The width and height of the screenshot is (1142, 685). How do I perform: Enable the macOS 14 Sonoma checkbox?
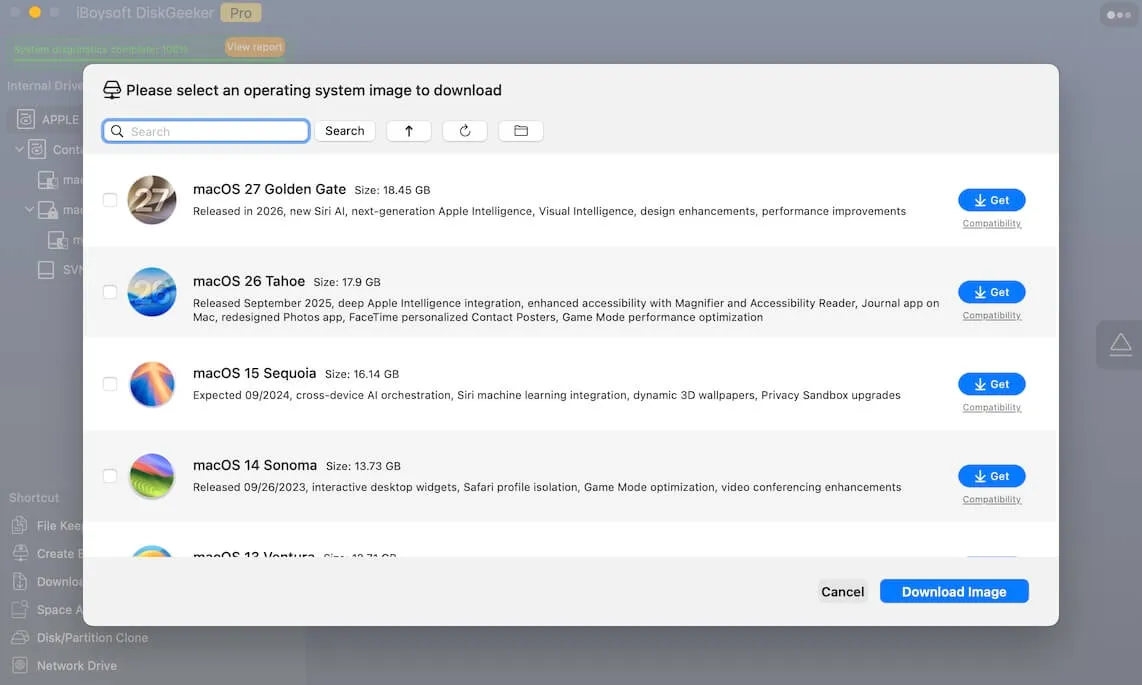[110, 476]
